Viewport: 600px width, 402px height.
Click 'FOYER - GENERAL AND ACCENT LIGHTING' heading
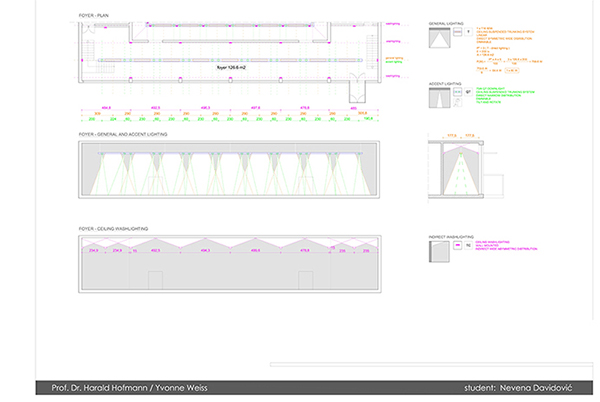point(123,133)
